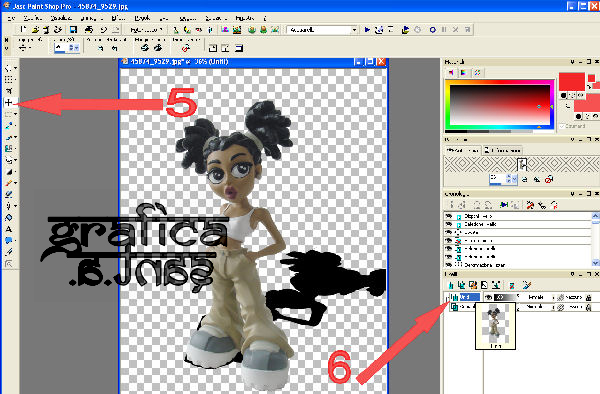Click the Save disk icon in the toolbar
The width and height of the screenshot is (600, 394).
(x=73, y=29)
